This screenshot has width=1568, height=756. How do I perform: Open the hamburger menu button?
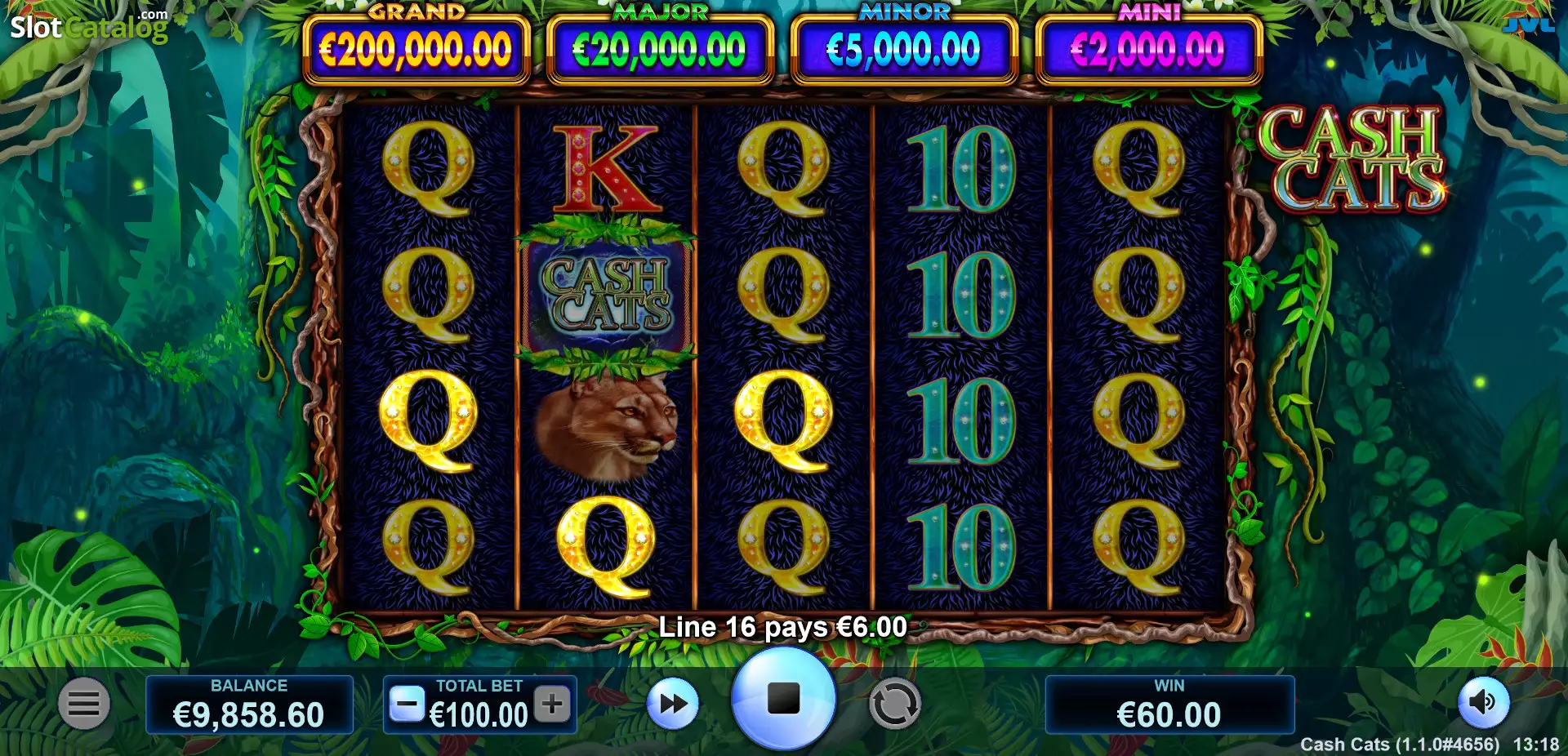click(83, 703)
